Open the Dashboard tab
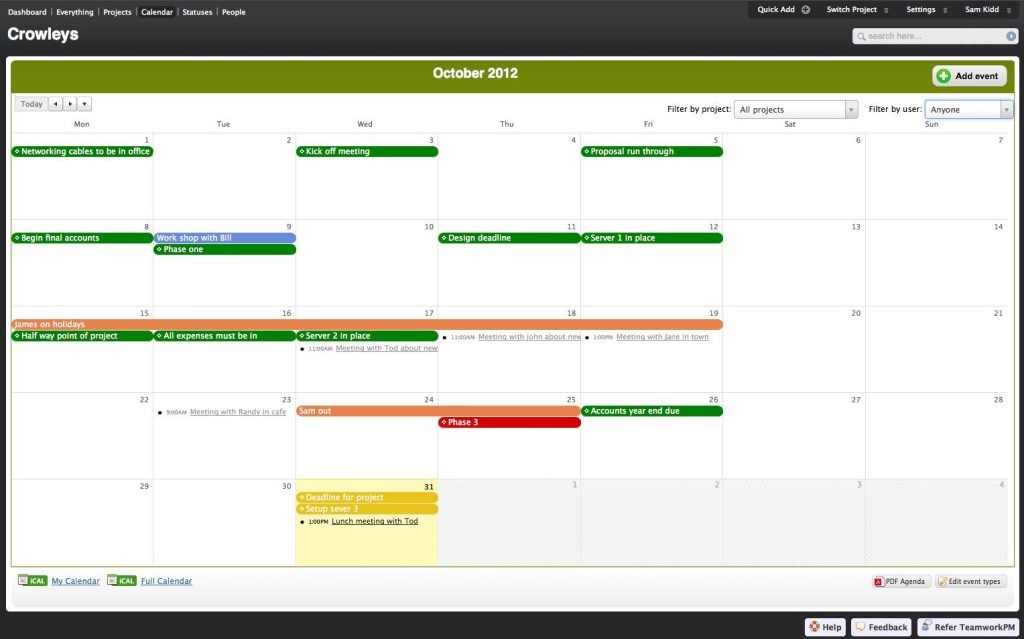The height and width of the screenshot is (639, 1024). coord(27,12)
